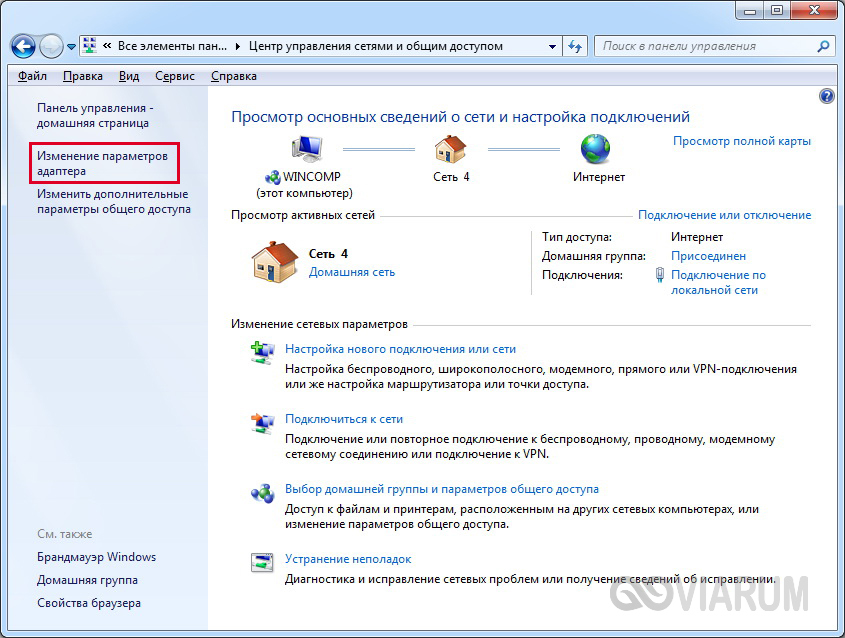Click the new connection setup icon
The image size is (845, 638).
[262, 352]
